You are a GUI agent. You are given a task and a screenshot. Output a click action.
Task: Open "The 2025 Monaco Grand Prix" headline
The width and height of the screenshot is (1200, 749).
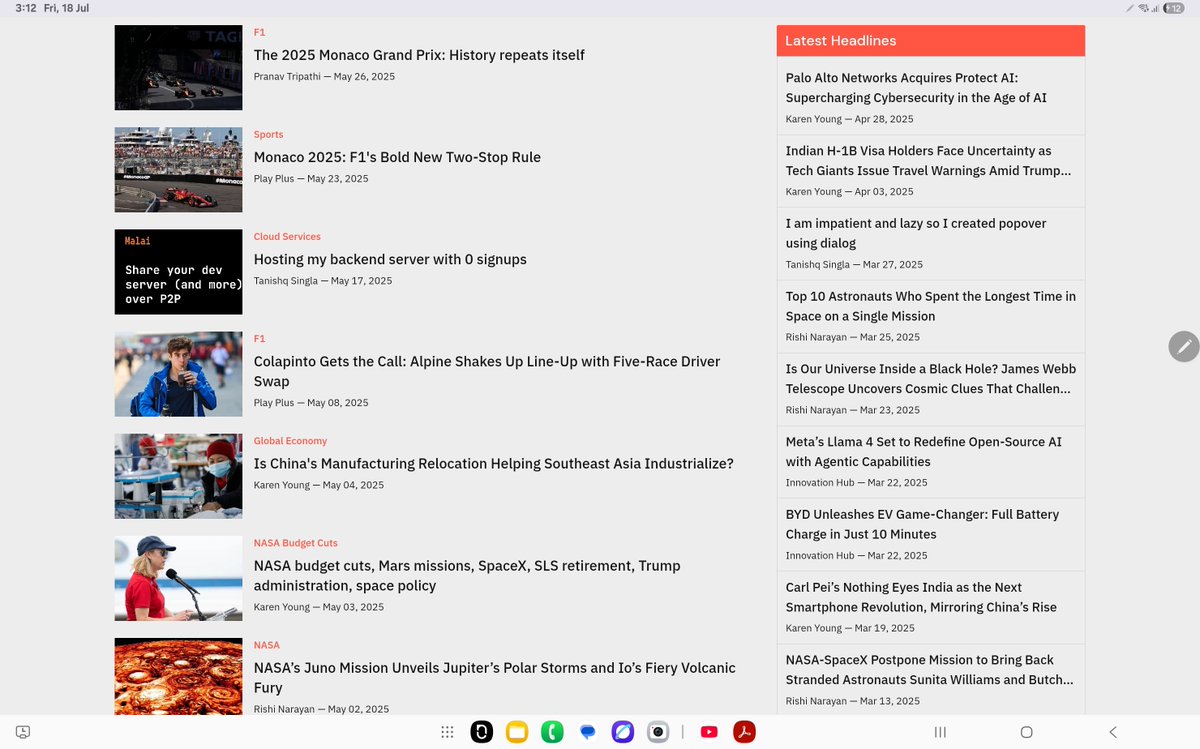click(419, 55)
